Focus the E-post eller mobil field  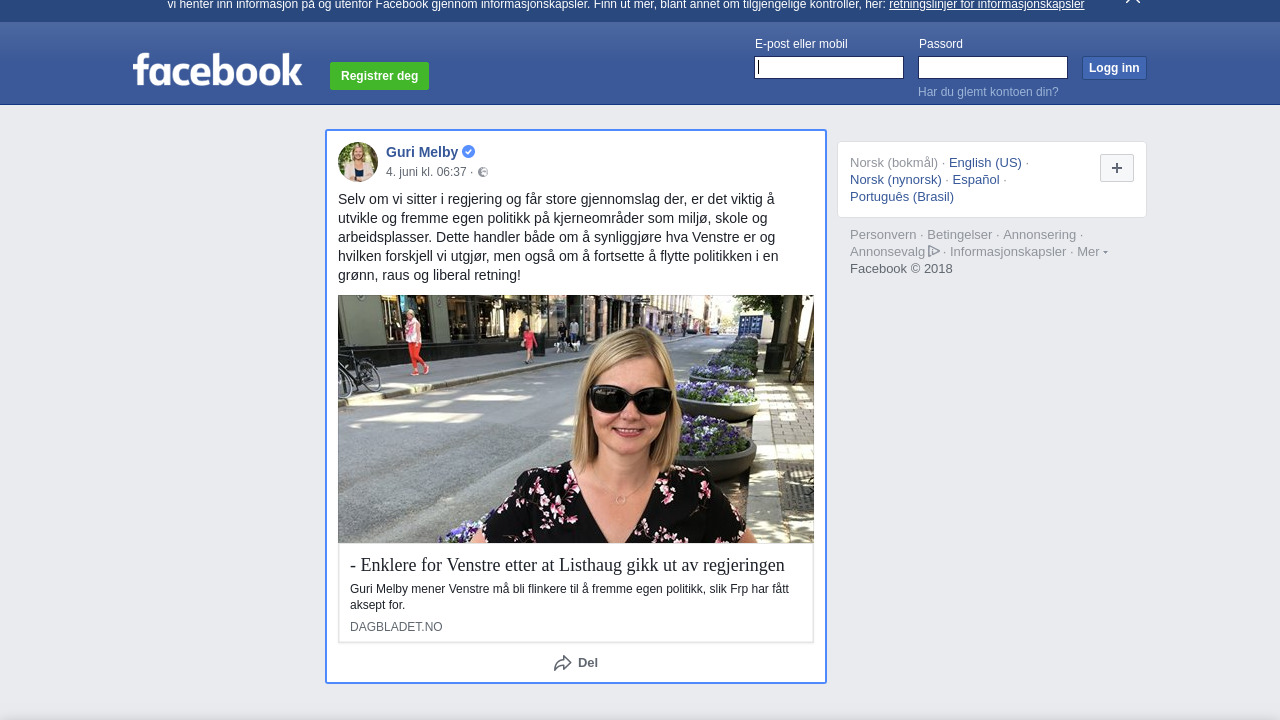click(x=829, y=68)
